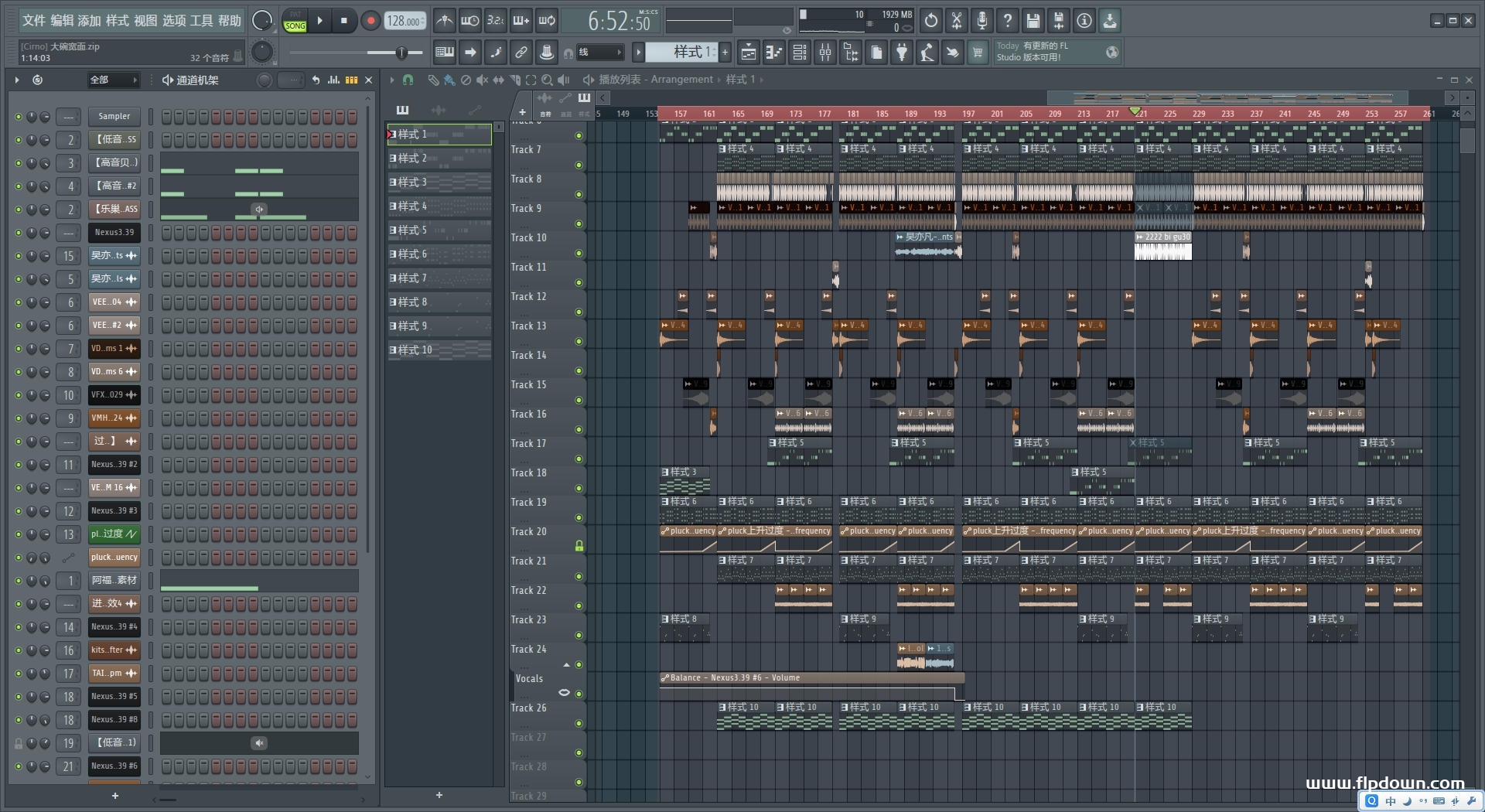Open the mixer window icon
This screenshot has height=812, width=1485.
point(825,53)
